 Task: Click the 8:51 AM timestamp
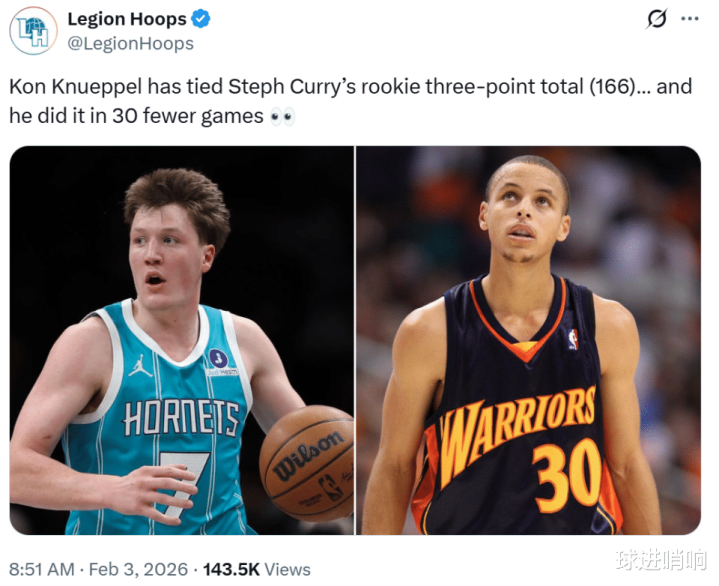42,569
